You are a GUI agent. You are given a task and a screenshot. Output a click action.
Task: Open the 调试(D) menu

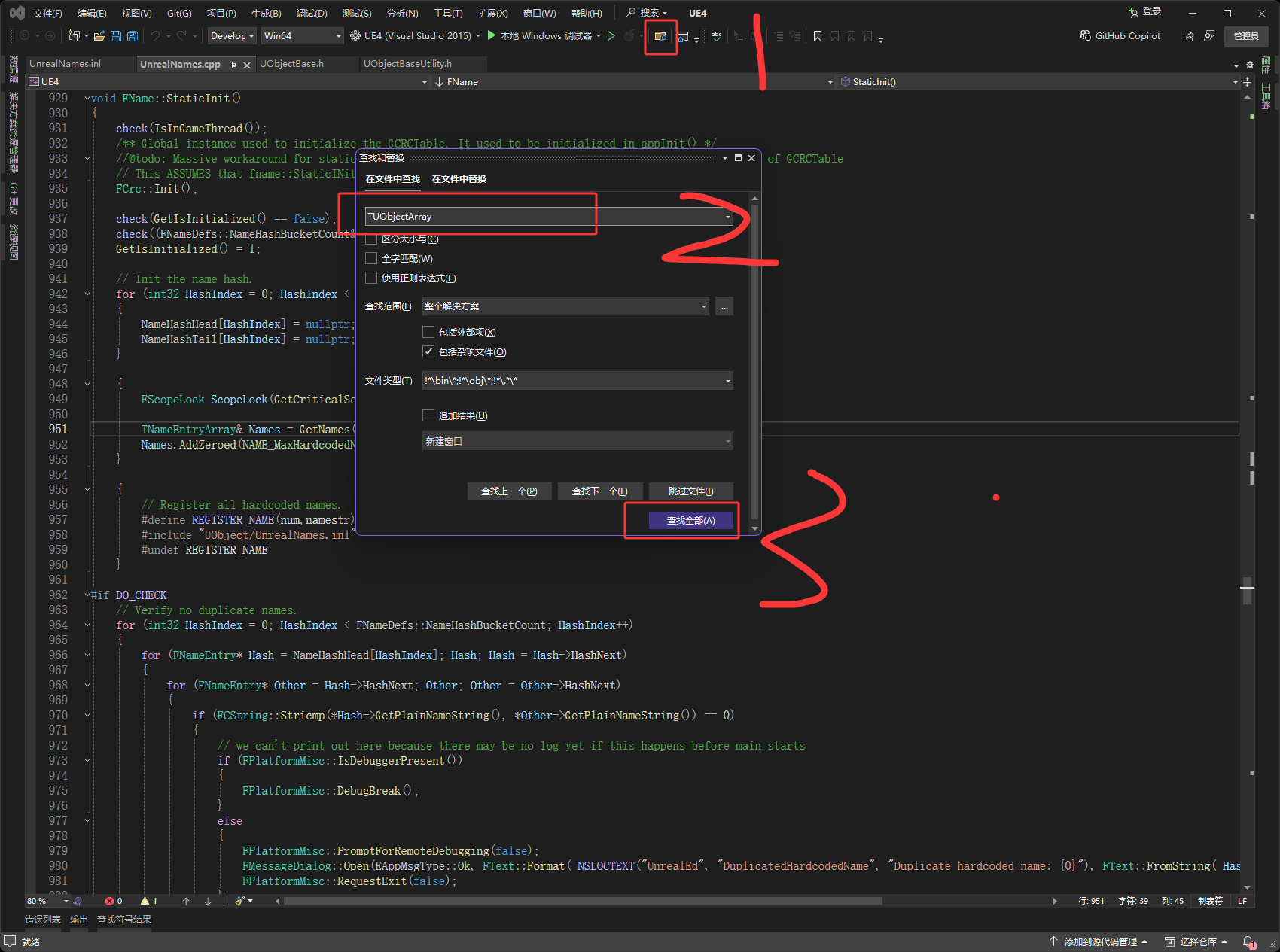pyautogui.click(x=312, y=13)
